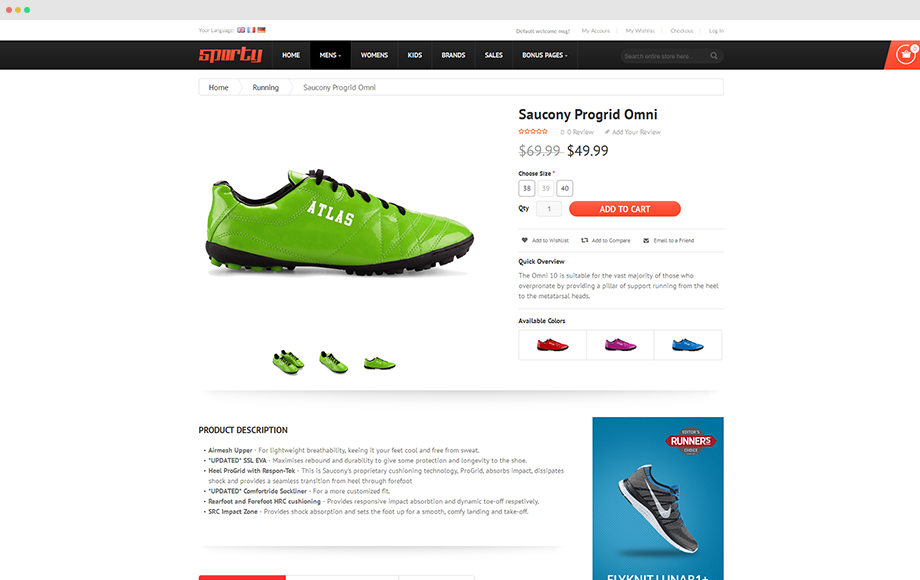This screenshot has height=580, width=920.
Task: Select the UK English language flag
Action: (x=241, y=30)
